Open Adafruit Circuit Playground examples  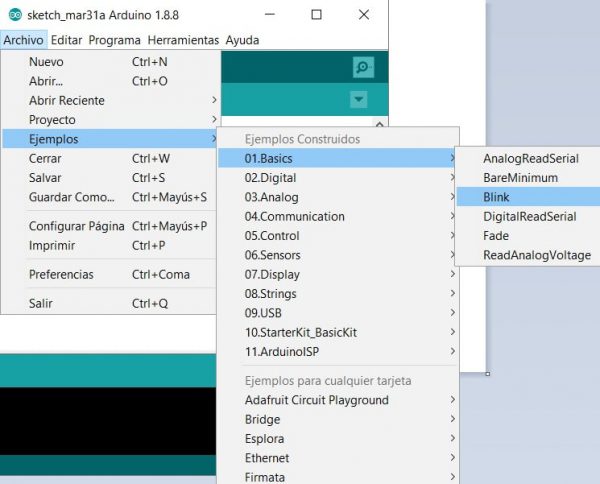pyautogui.click(x=338, y=400)
